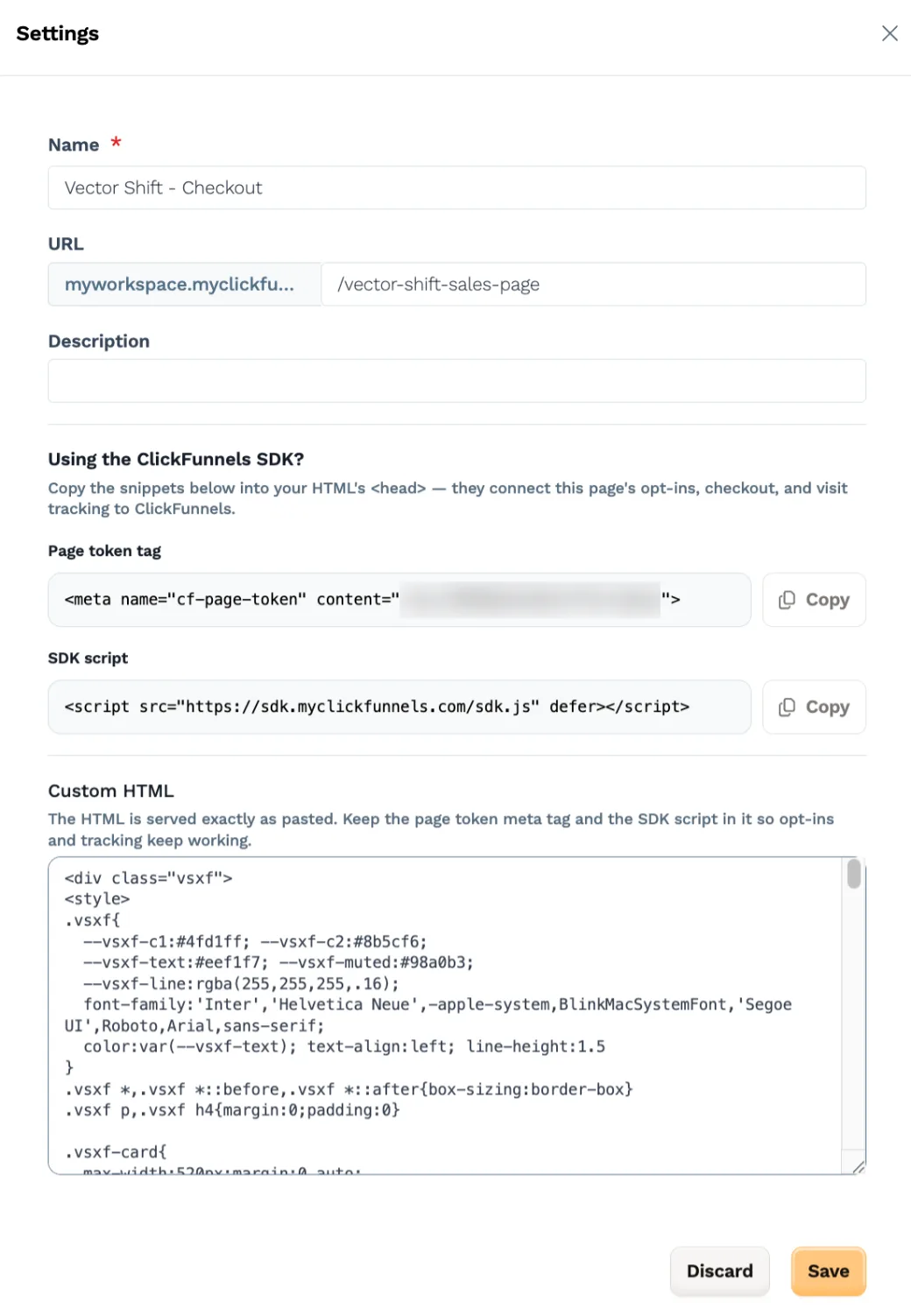Click the Name field containing Vector Shift - Checkout
The height and width of the screenshot is (1316, 911).
click(x=456, y=187)
